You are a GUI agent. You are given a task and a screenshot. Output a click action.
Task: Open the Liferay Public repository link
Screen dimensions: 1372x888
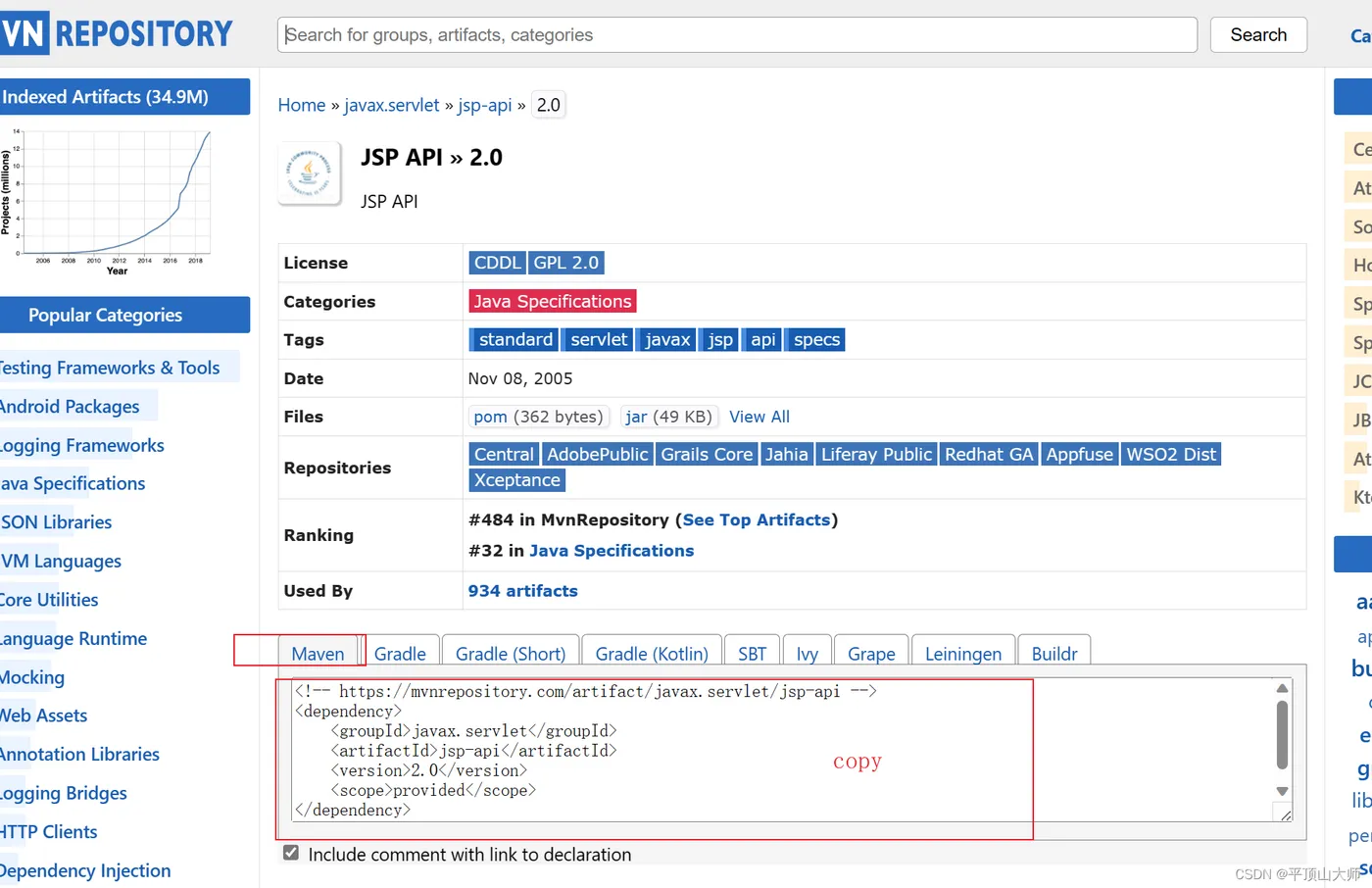click(877, 454)
